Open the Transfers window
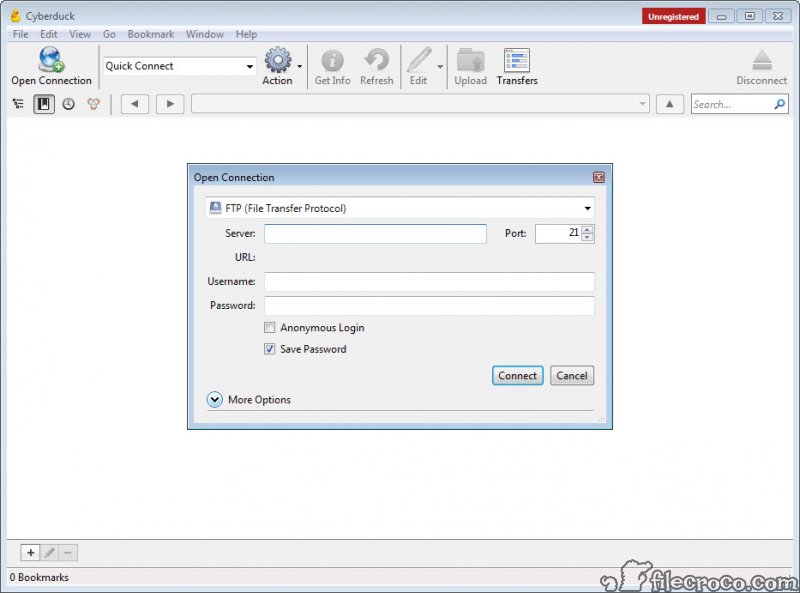This screenshot has width=800, height=593. 517,60
